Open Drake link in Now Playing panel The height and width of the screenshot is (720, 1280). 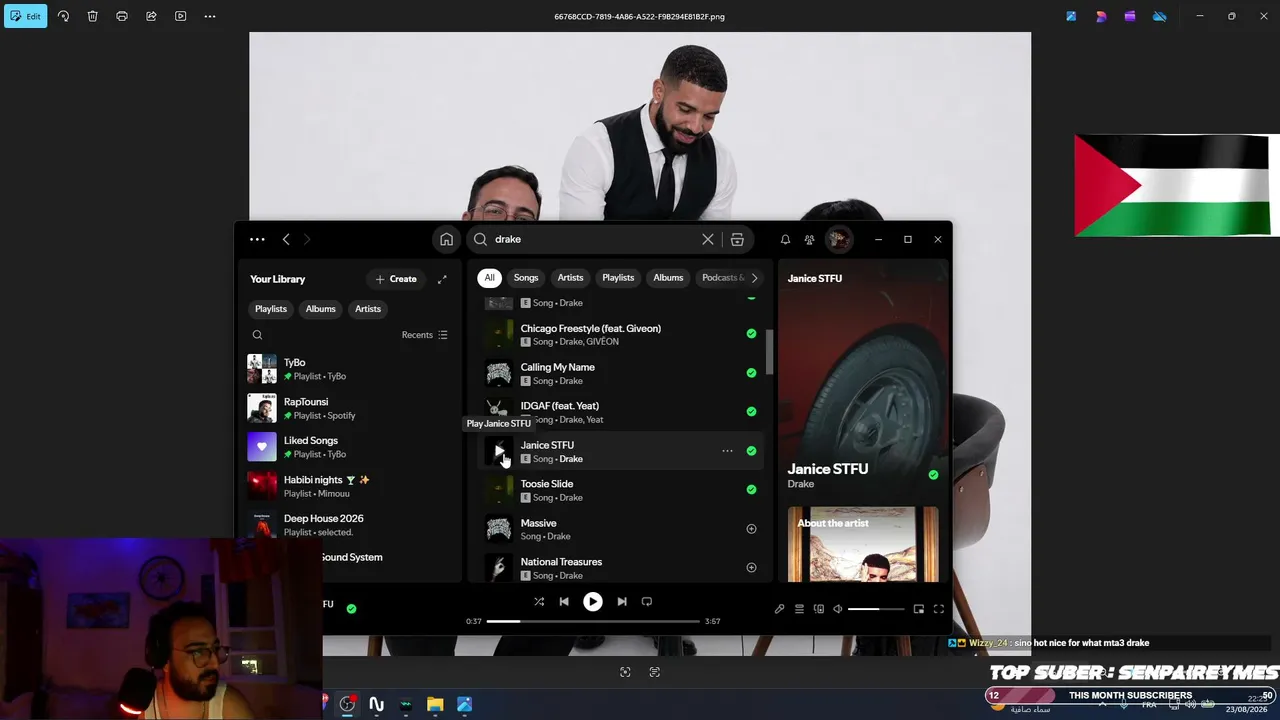tap(800, 484)
